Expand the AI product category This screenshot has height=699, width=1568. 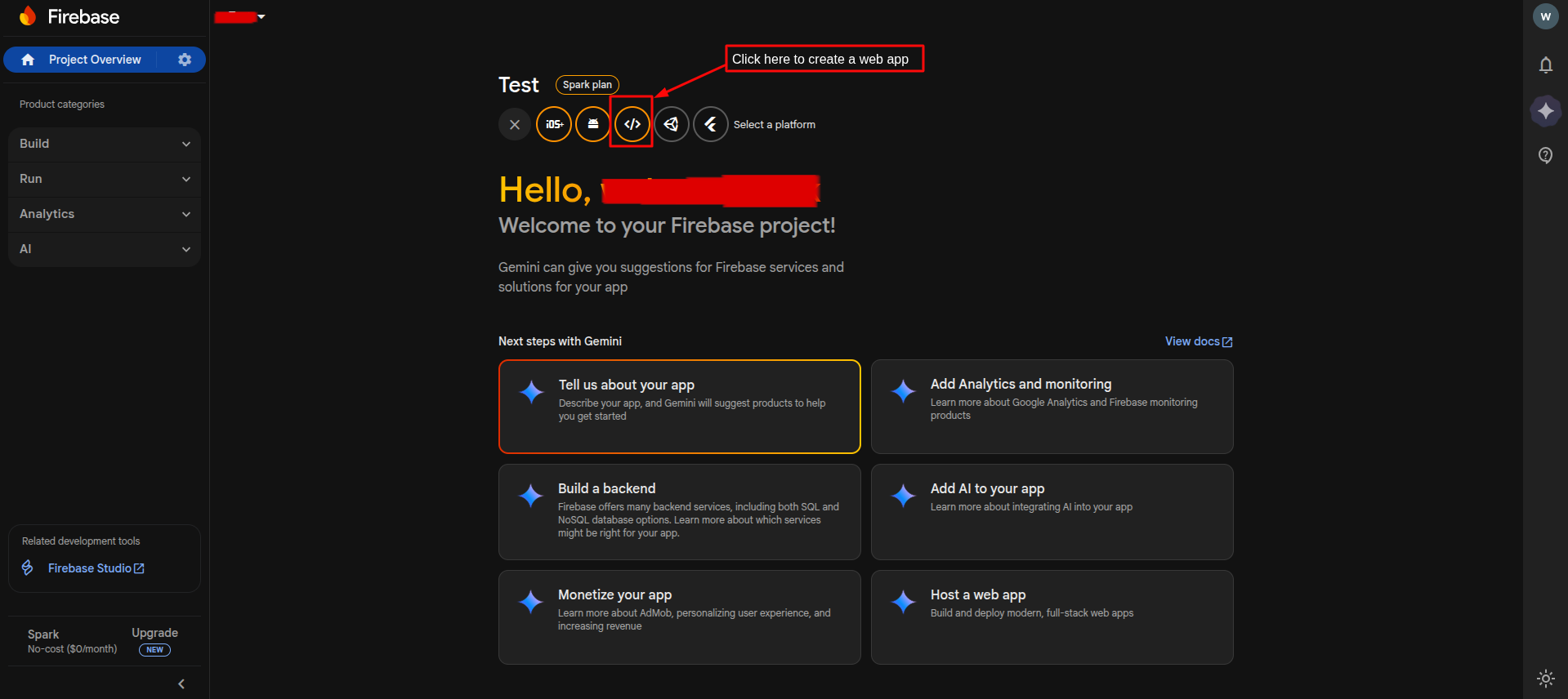[x=105, y=249]
